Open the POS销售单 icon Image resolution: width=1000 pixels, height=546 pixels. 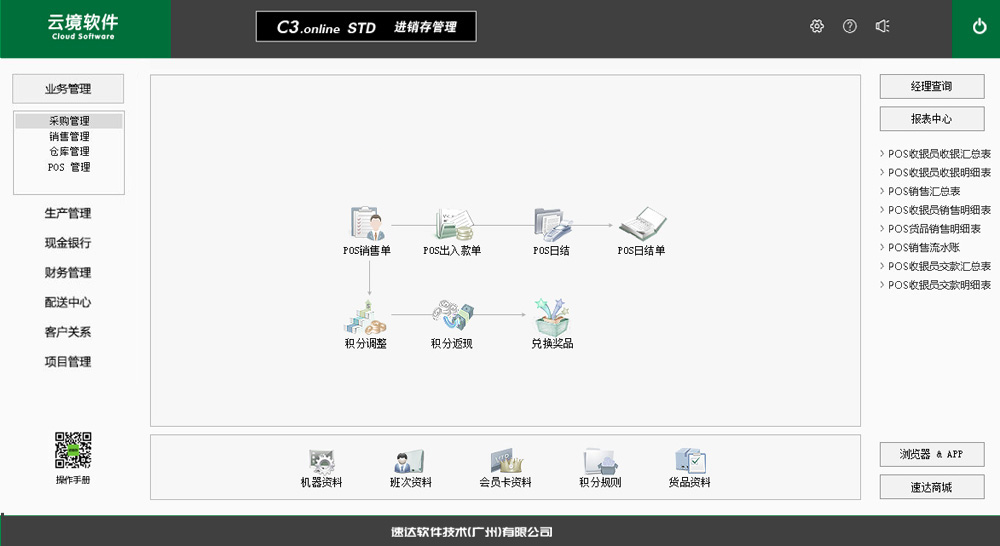[x=367, y=225]
